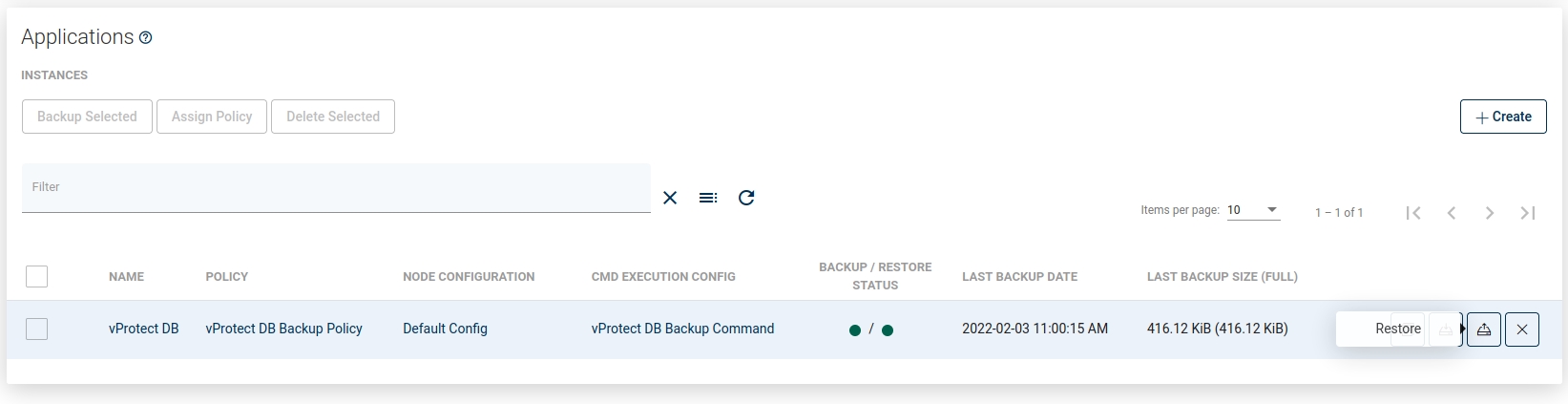Open the column list options icon
Viewport: 1568px width, 404px height.
708,198
